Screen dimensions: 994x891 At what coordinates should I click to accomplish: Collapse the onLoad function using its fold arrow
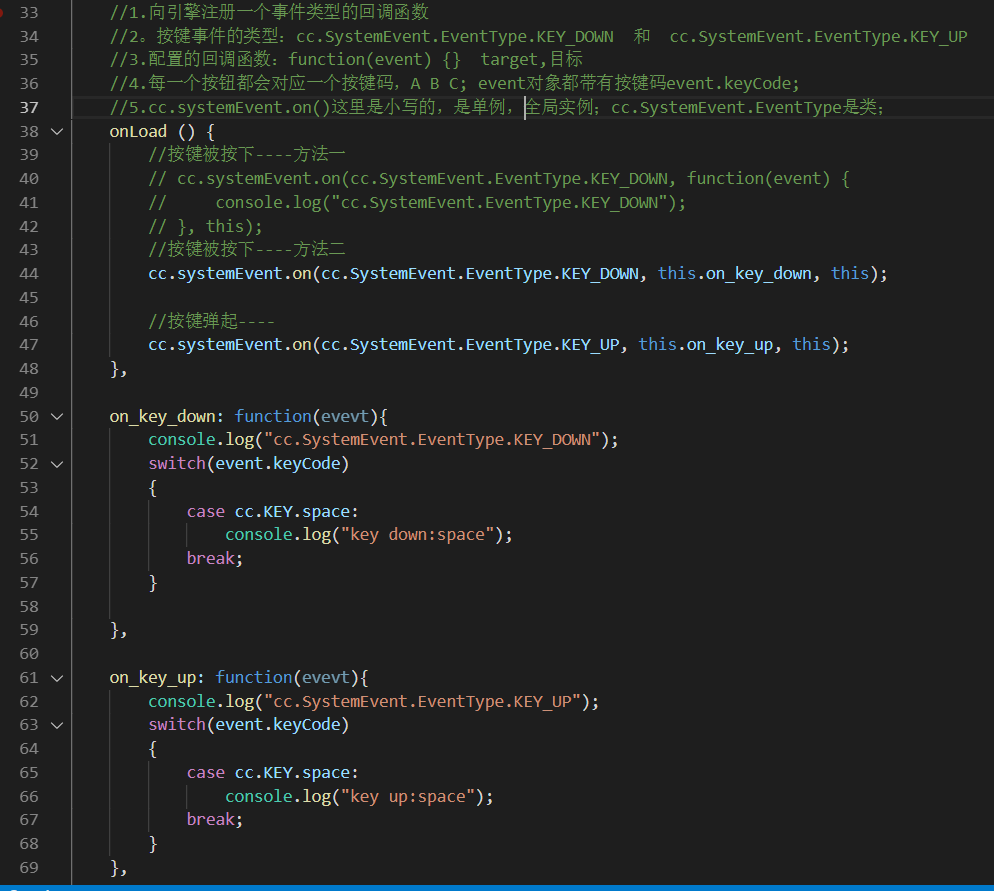click(57, 130)
